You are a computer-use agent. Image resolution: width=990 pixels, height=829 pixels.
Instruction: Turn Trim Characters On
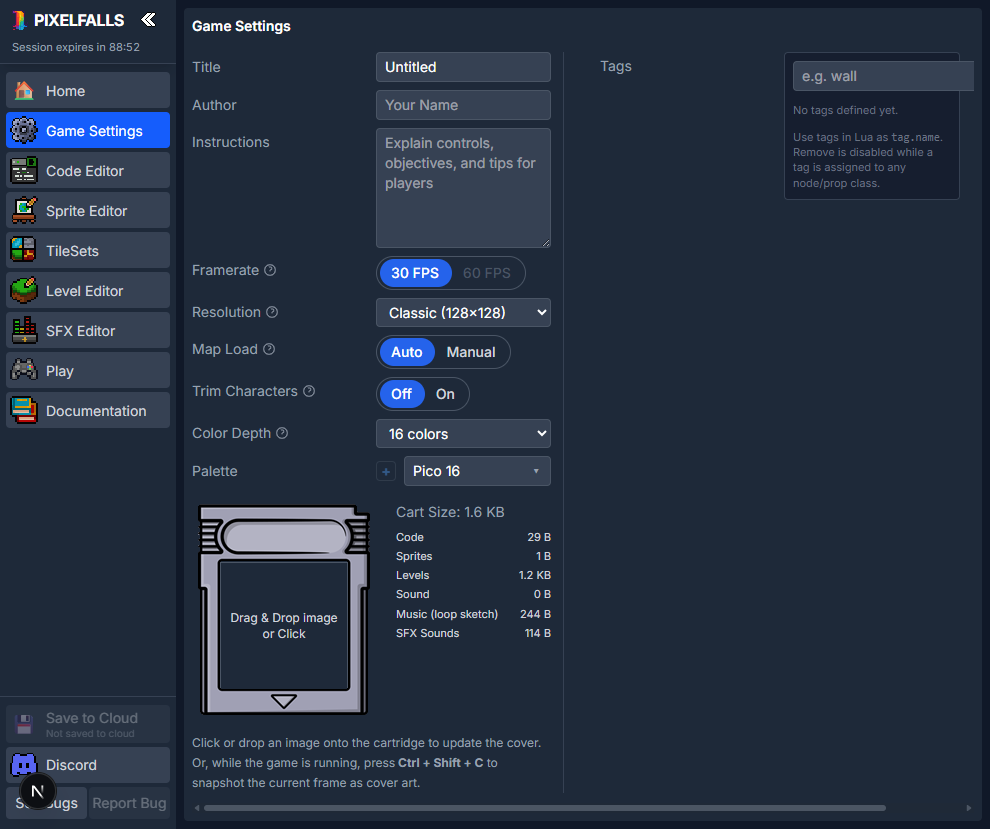click(445, 394)
